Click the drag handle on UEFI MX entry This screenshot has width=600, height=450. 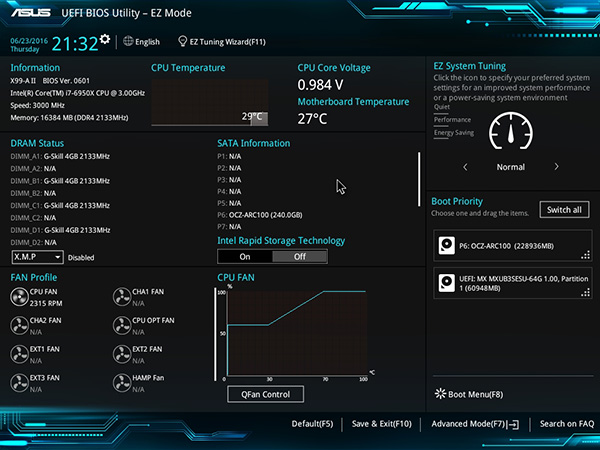(x=585, y=293)
